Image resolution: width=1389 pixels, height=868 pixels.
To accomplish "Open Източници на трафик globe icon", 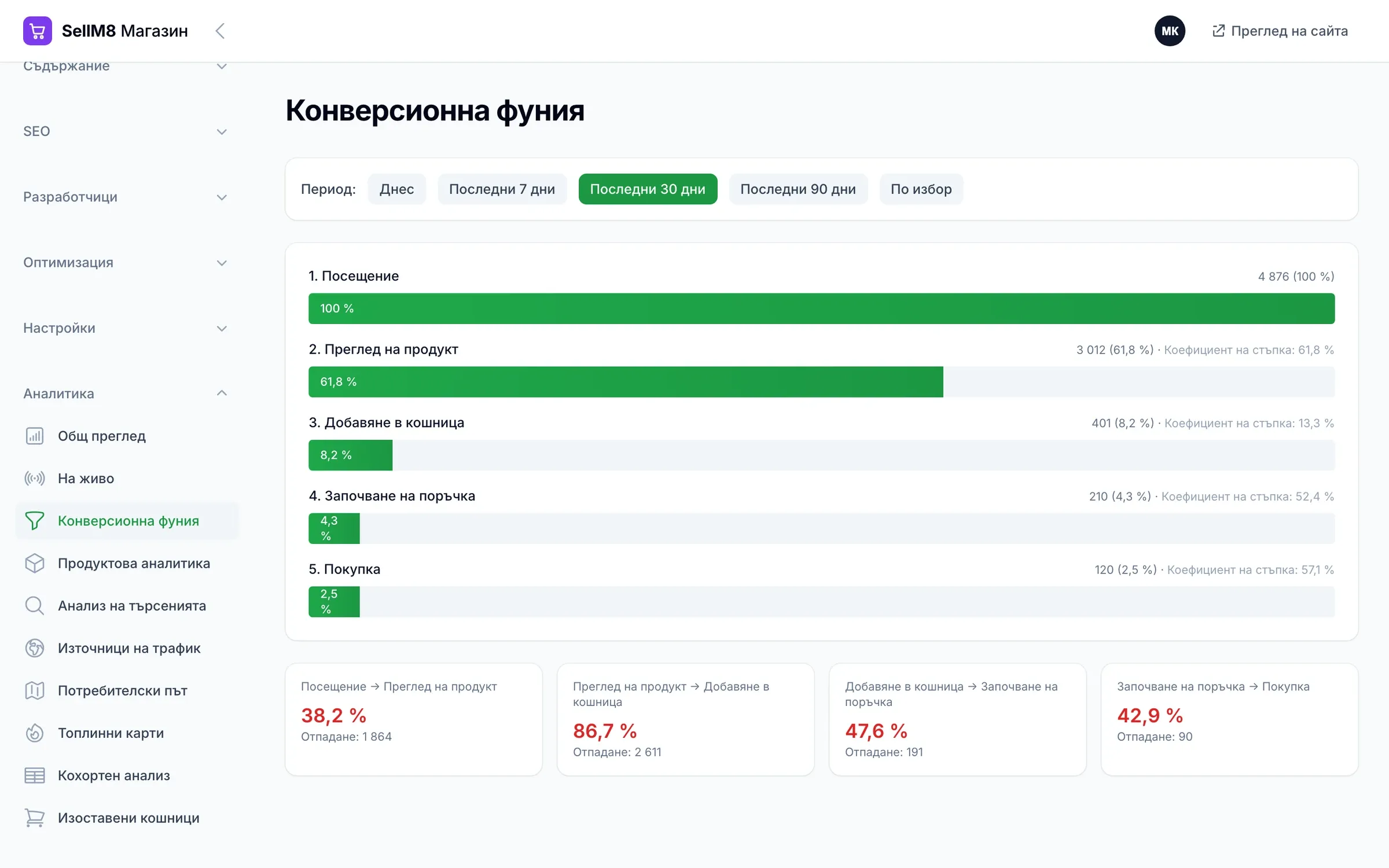I will pyautogui.click(x=35, y=648).
